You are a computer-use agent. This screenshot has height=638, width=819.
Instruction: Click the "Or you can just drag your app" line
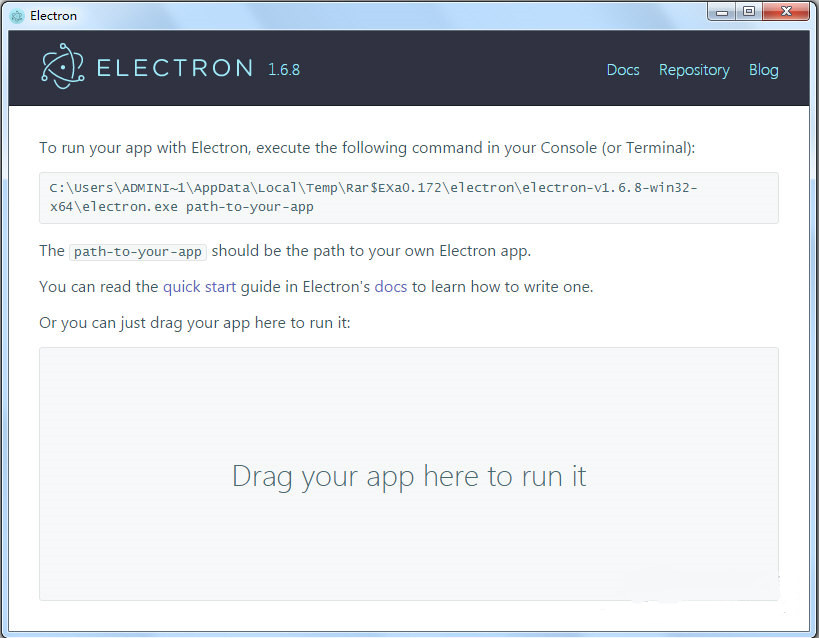[194, 323]
